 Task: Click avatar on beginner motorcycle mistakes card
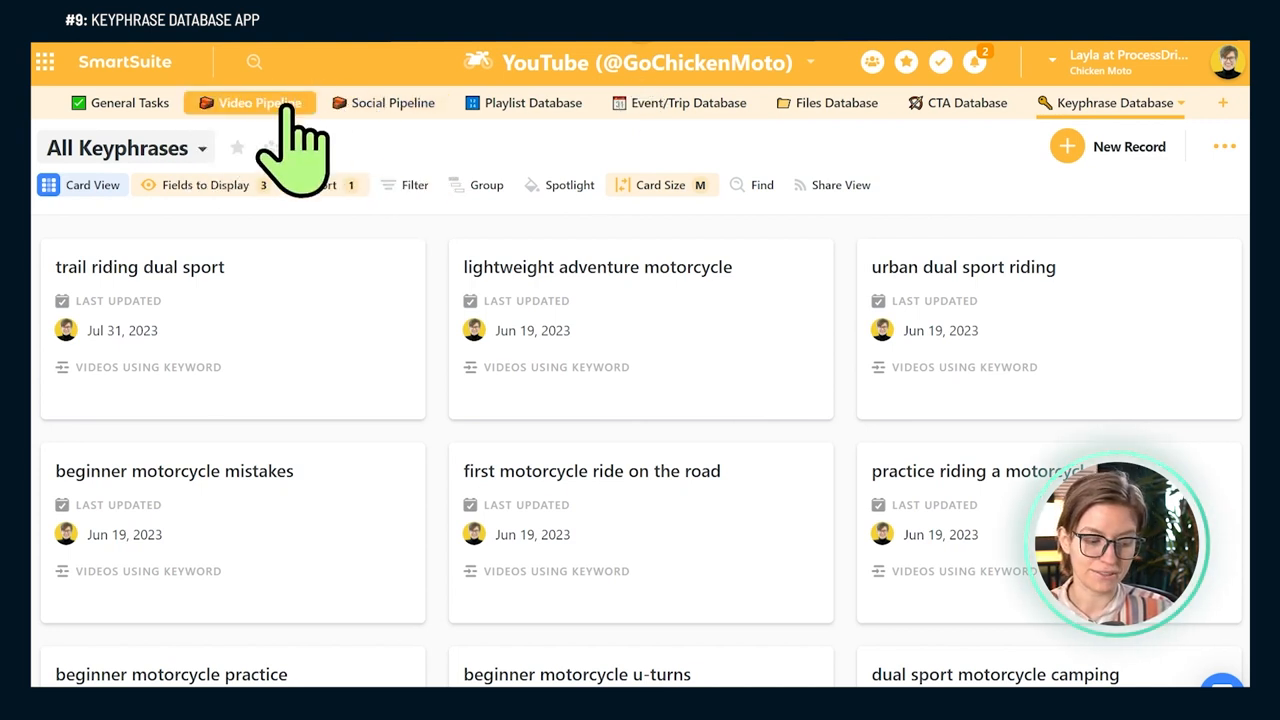click(66, 534)
